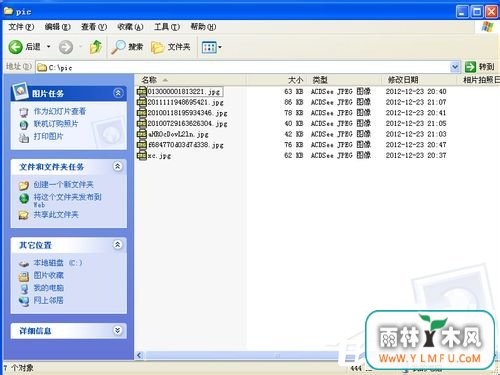Click the size value 86 KB
Screen dimensions: 500x375
[293, 102]
